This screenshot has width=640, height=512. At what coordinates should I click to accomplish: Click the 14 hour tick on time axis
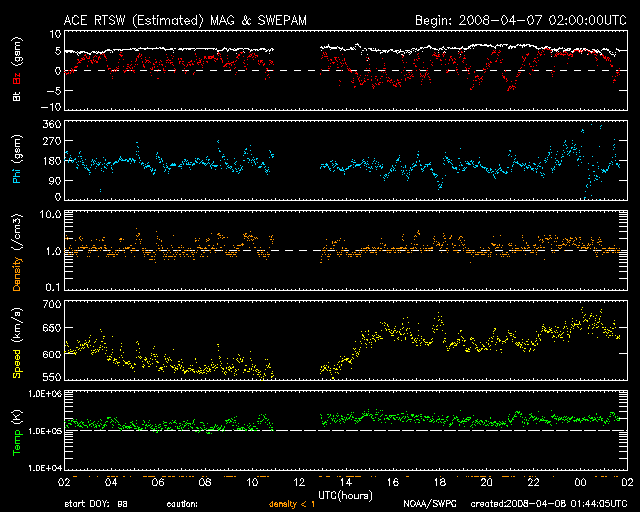[344, 482]
